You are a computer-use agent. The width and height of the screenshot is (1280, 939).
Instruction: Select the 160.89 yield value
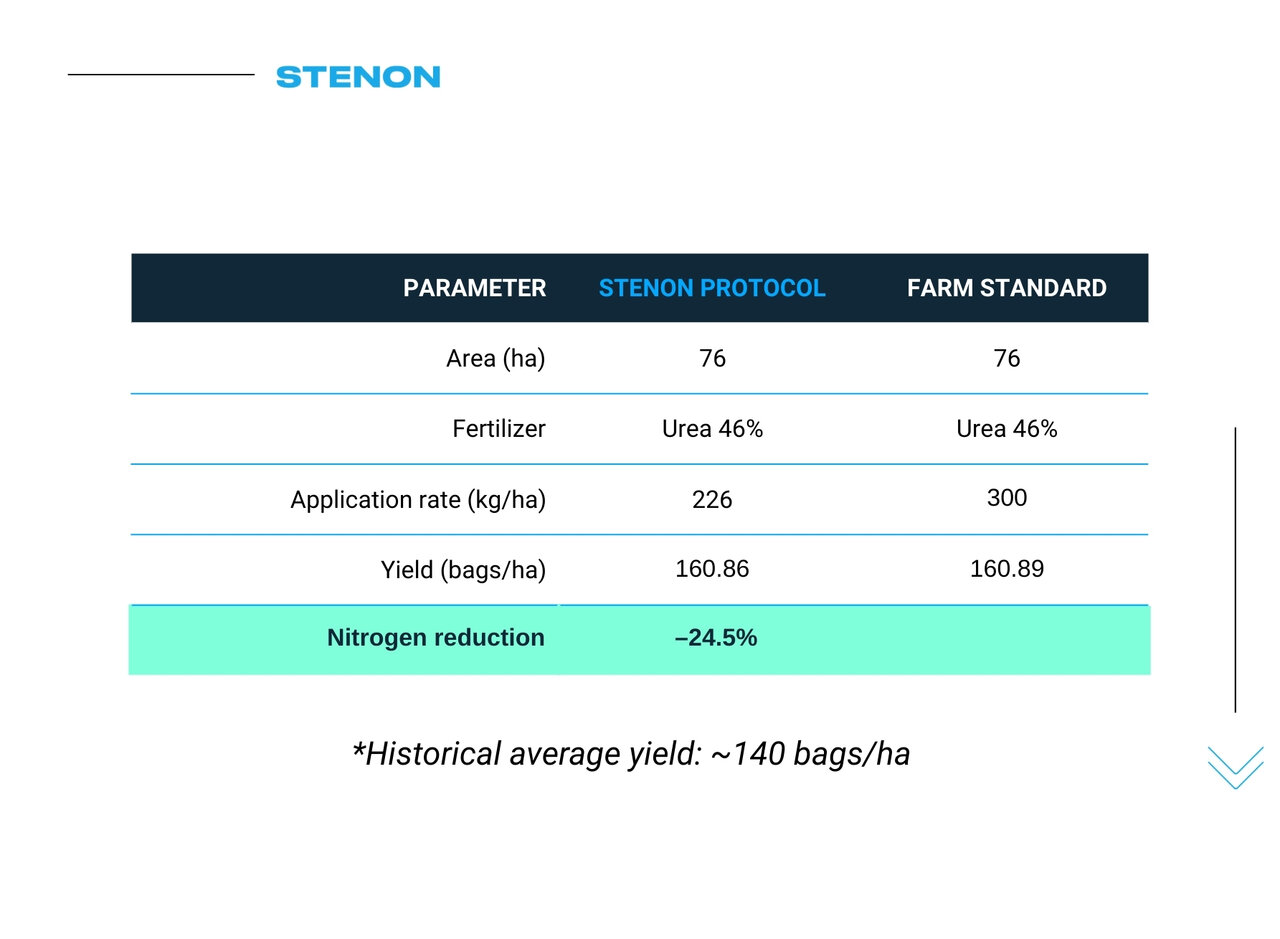pos(1006,569)
